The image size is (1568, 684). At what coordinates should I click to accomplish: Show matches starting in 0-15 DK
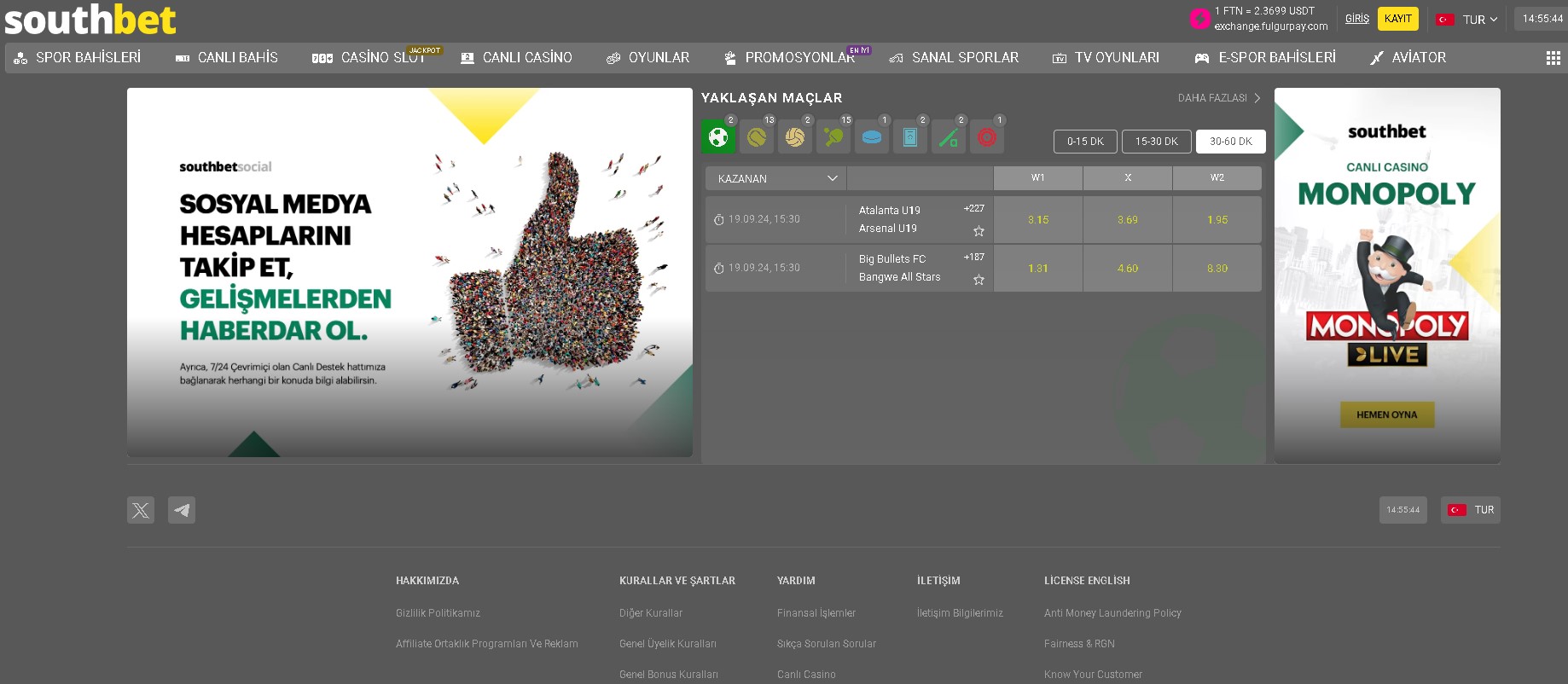pos(1085,142)
